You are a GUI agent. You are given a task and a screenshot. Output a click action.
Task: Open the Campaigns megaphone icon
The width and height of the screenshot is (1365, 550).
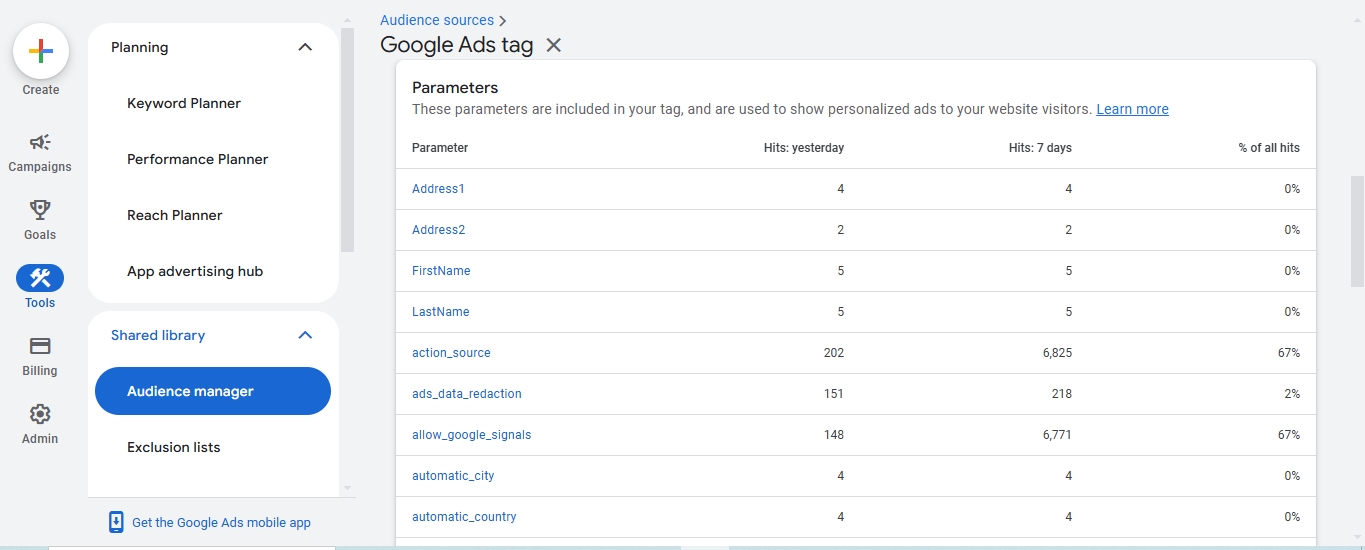click(40, 142)
